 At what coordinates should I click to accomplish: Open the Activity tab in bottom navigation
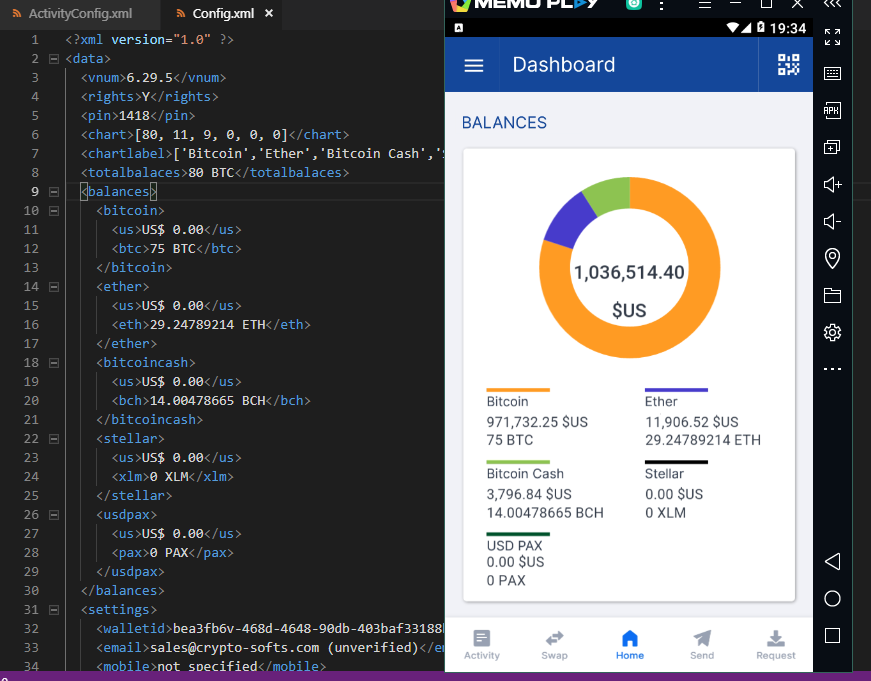pos(482,644)
